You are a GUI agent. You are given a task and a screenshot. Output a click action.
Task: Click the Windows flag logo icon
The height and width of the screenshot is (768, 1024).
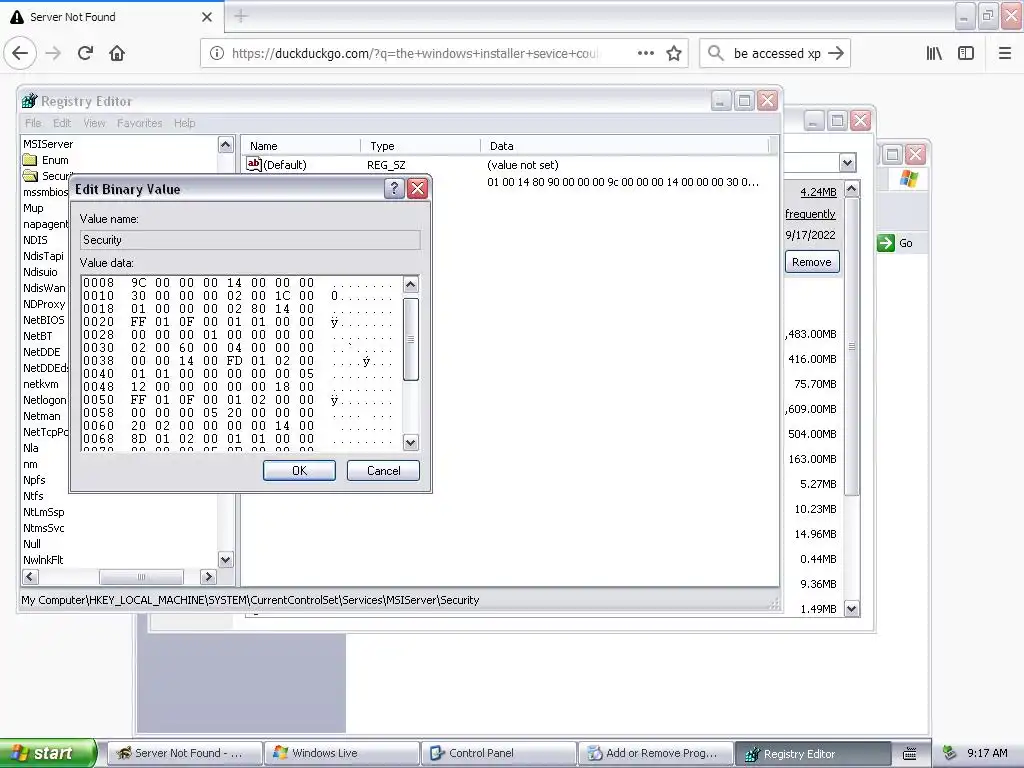pos(908,178)
